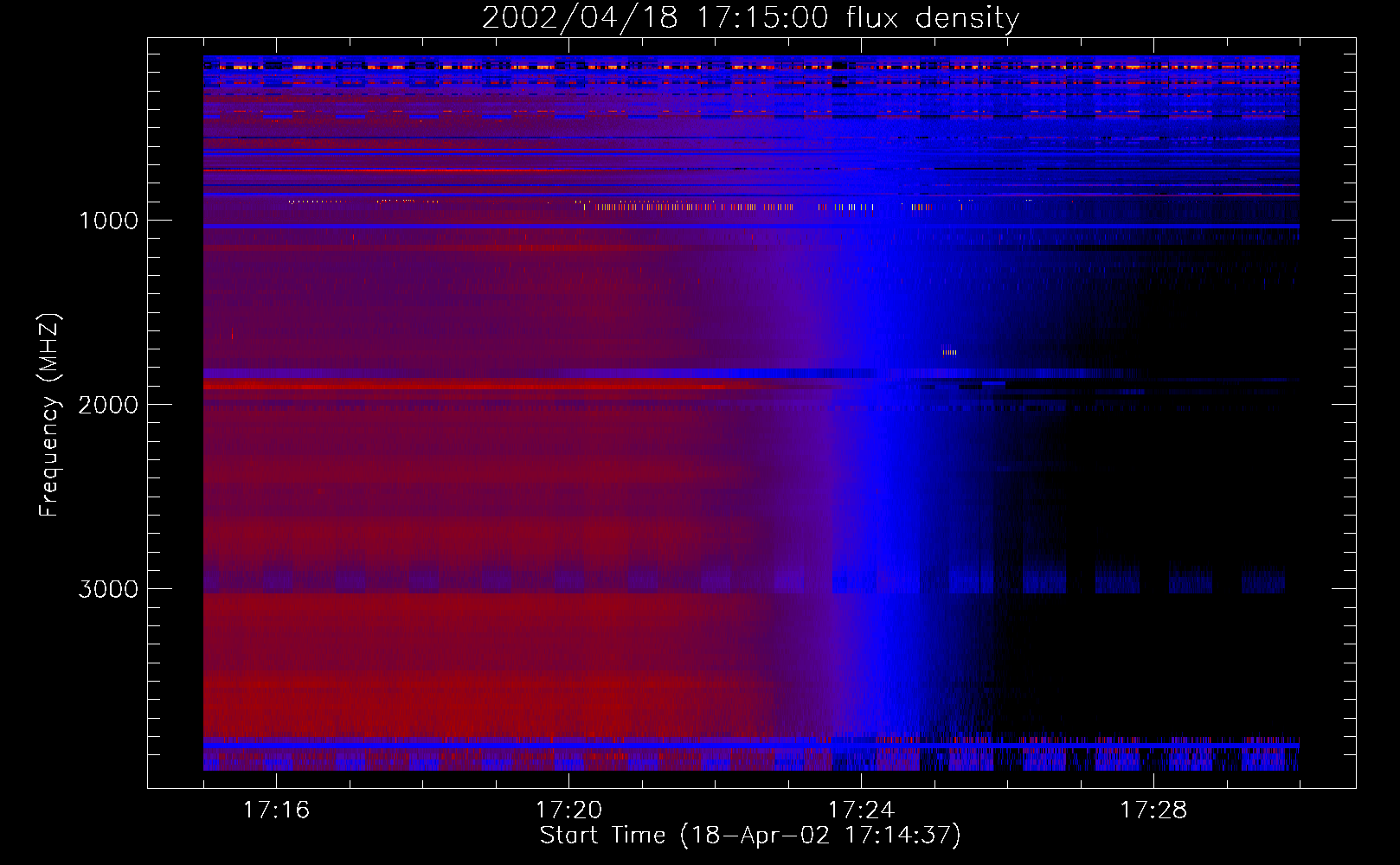Screen dimensions: 1400x865
Task: Click the '17:16' time tick label
Action: coord(276,810)
